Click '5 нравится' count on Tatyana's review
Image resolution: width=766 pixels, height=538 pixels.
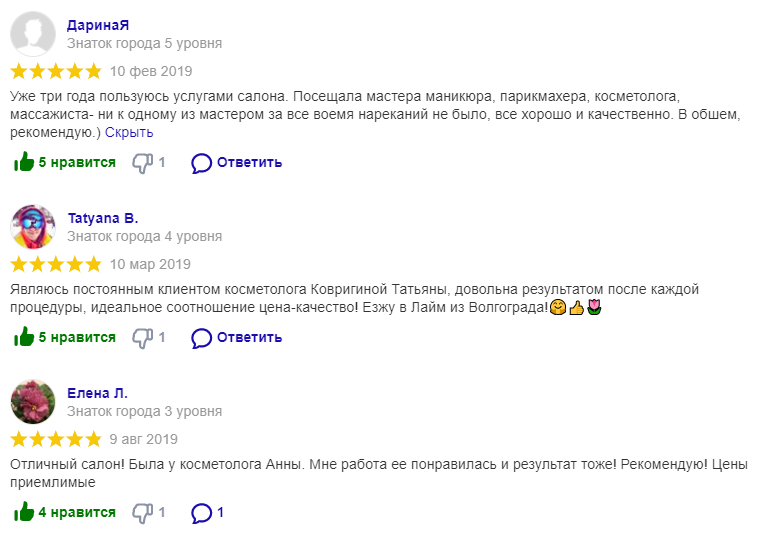77,337
